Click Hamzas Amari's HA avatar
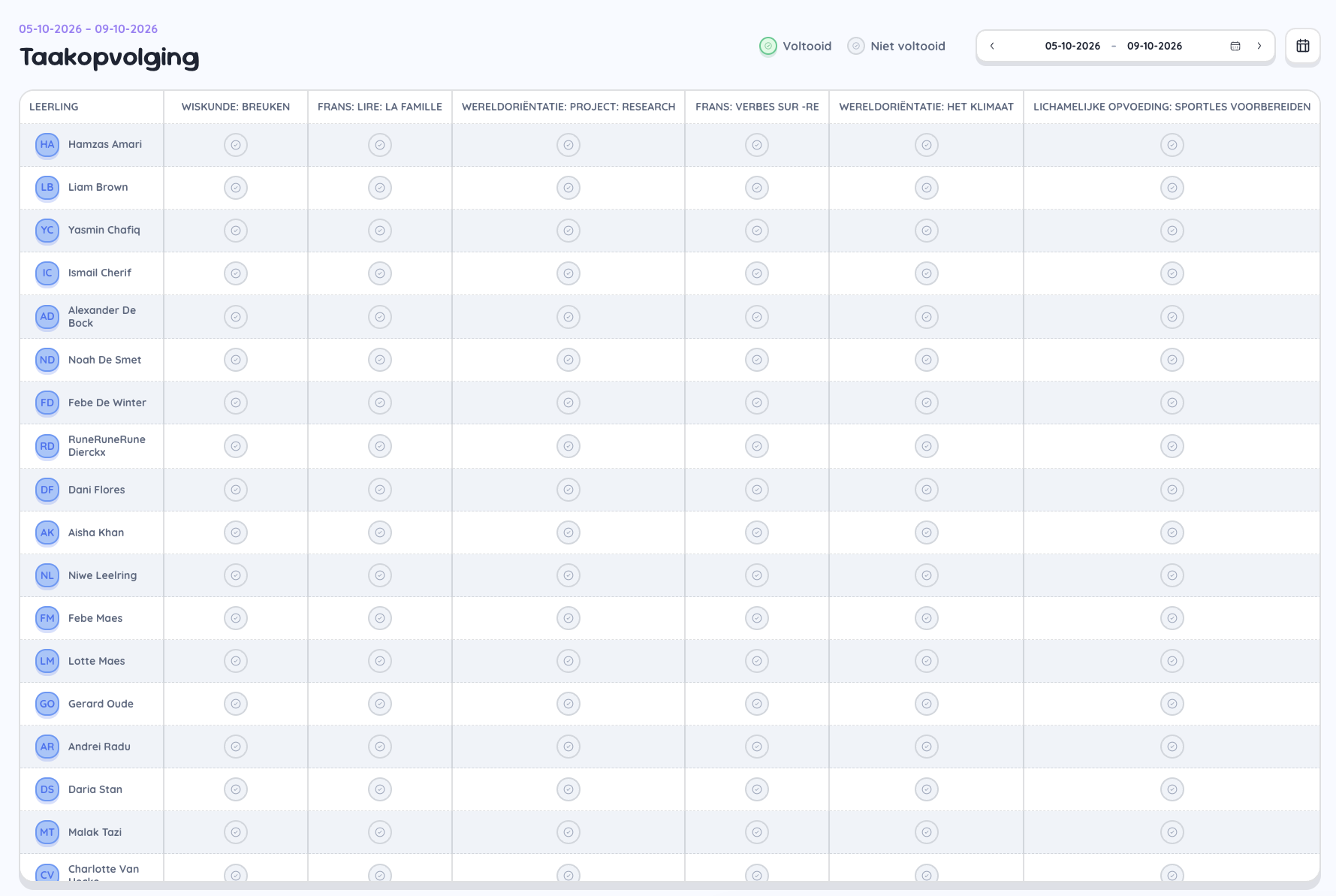 tap(47, 144)
